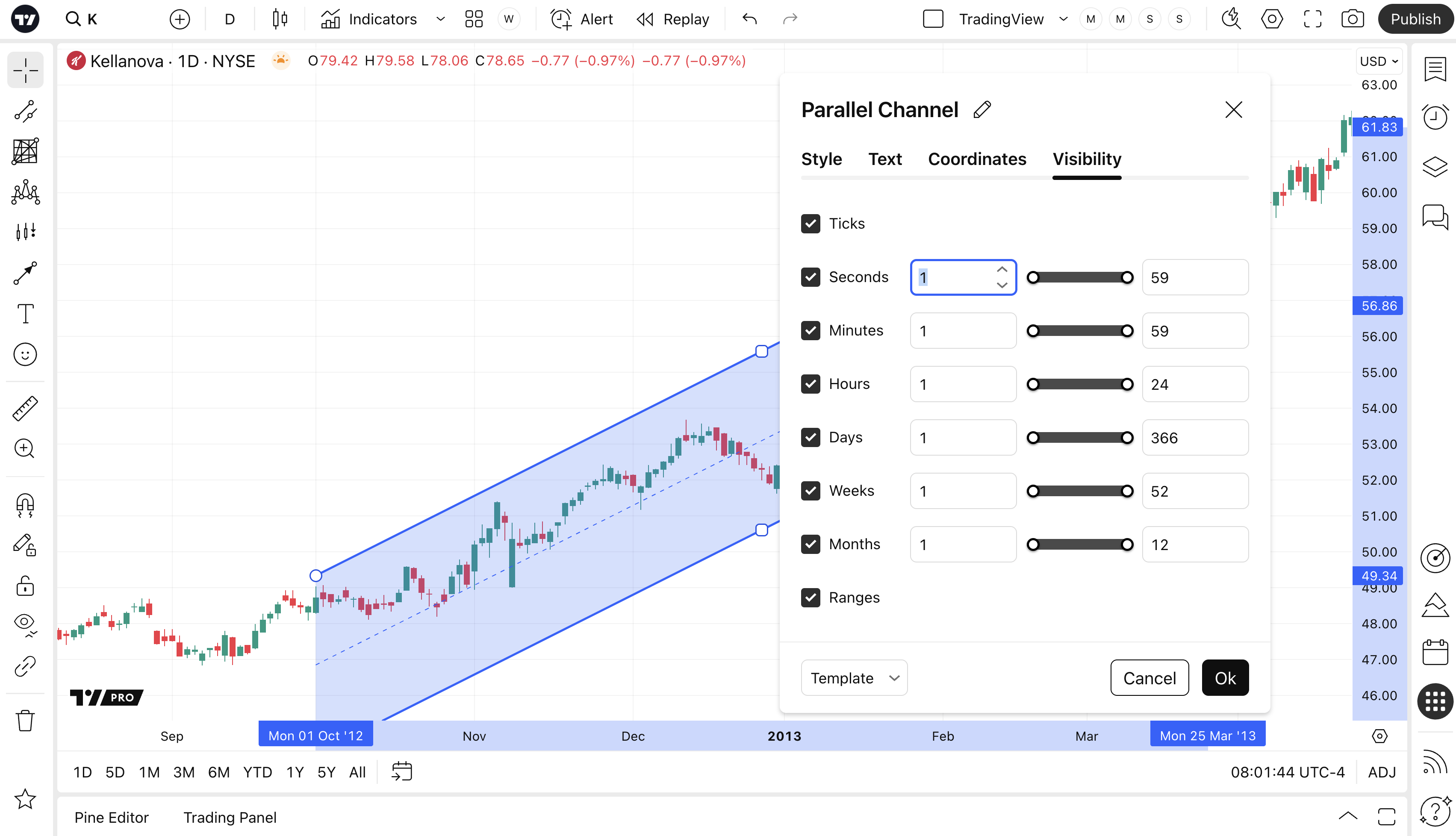1456x836 pixels.
Task: Add symbol to compare with plus icon
Action: [180, 20]
